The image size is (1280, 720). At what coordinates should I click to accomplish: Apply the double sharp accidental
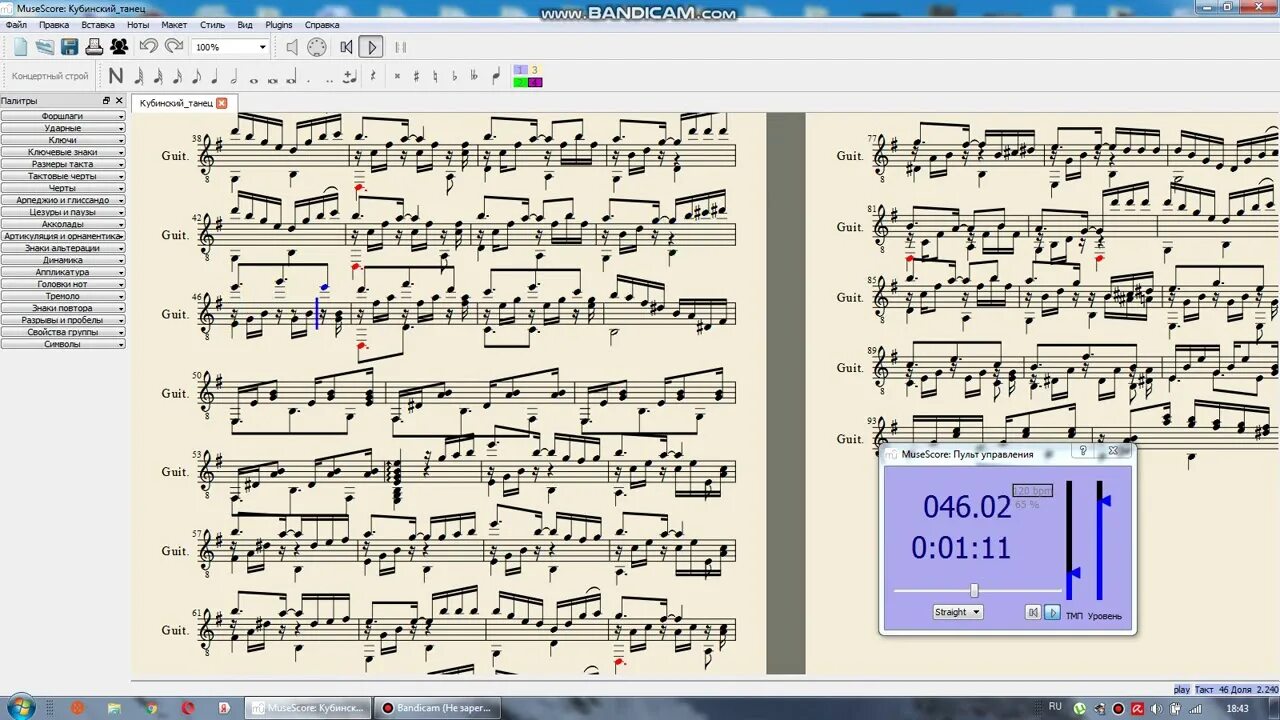397,76
